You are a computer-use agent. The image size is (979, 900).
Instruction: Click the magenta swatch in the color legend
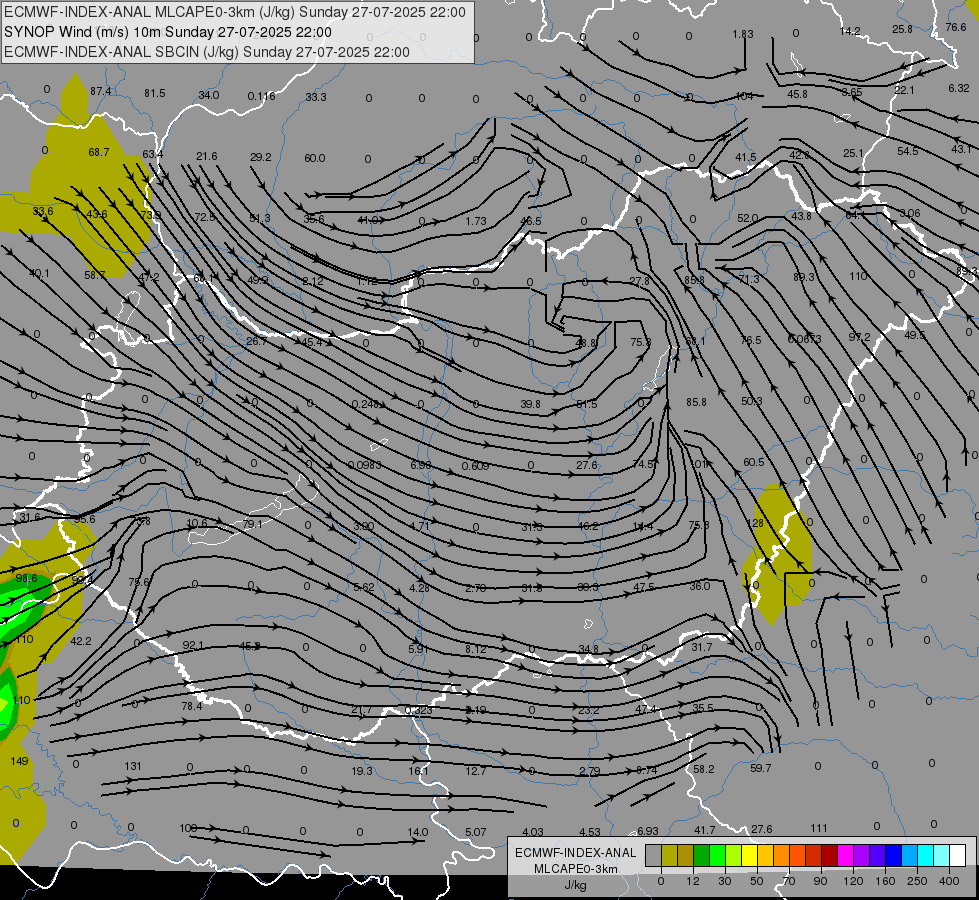pos(846,856)
